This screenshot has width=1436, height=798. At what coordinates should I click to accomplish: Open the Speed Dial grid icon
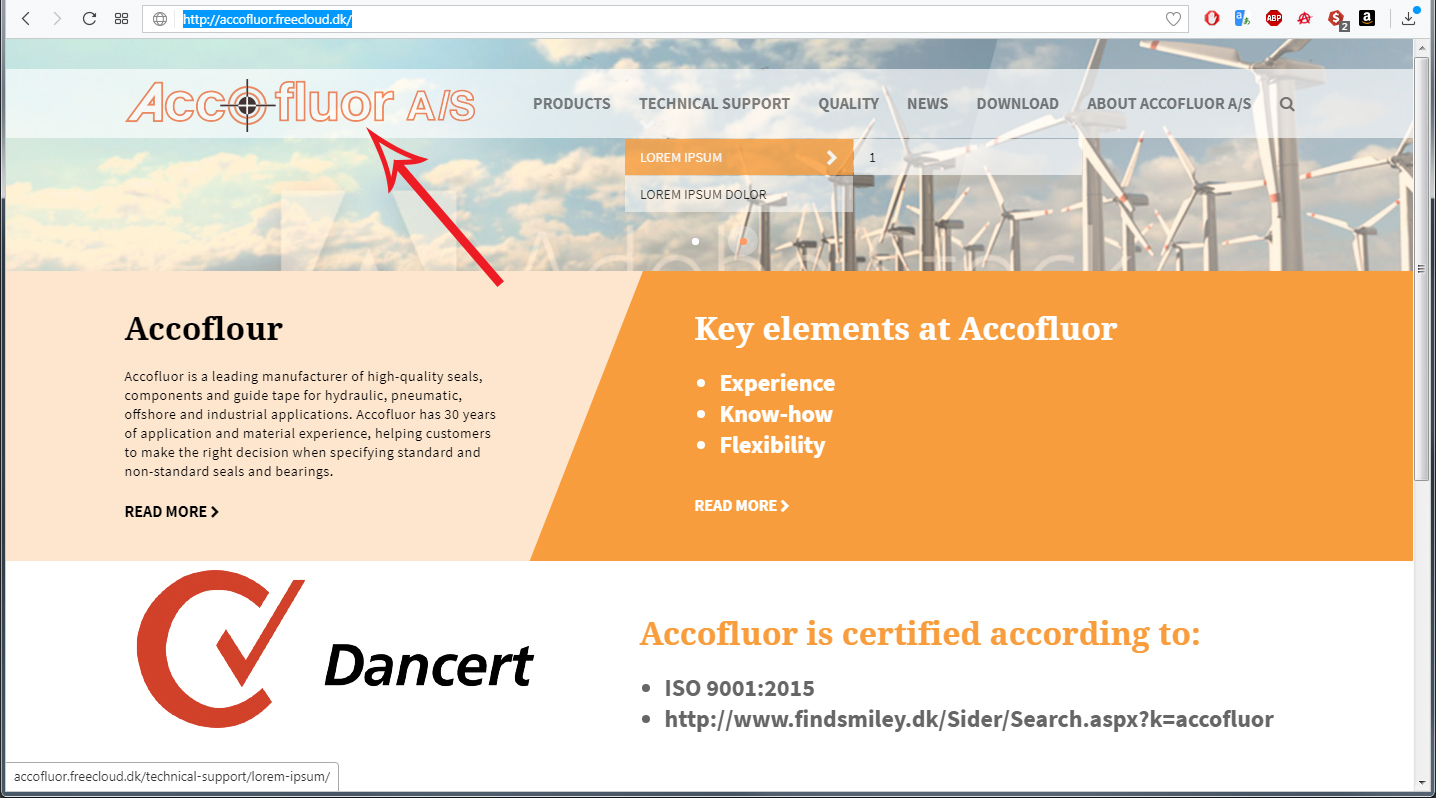(121, 18)
